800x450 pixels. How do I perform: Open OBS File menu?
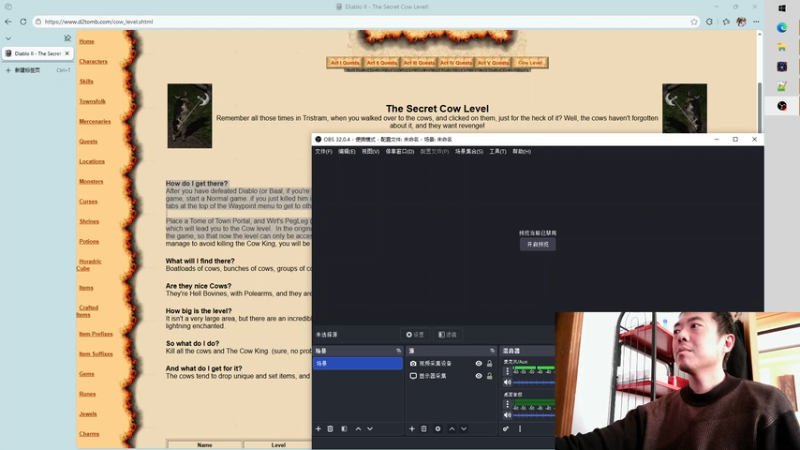(x=323, y=152)
